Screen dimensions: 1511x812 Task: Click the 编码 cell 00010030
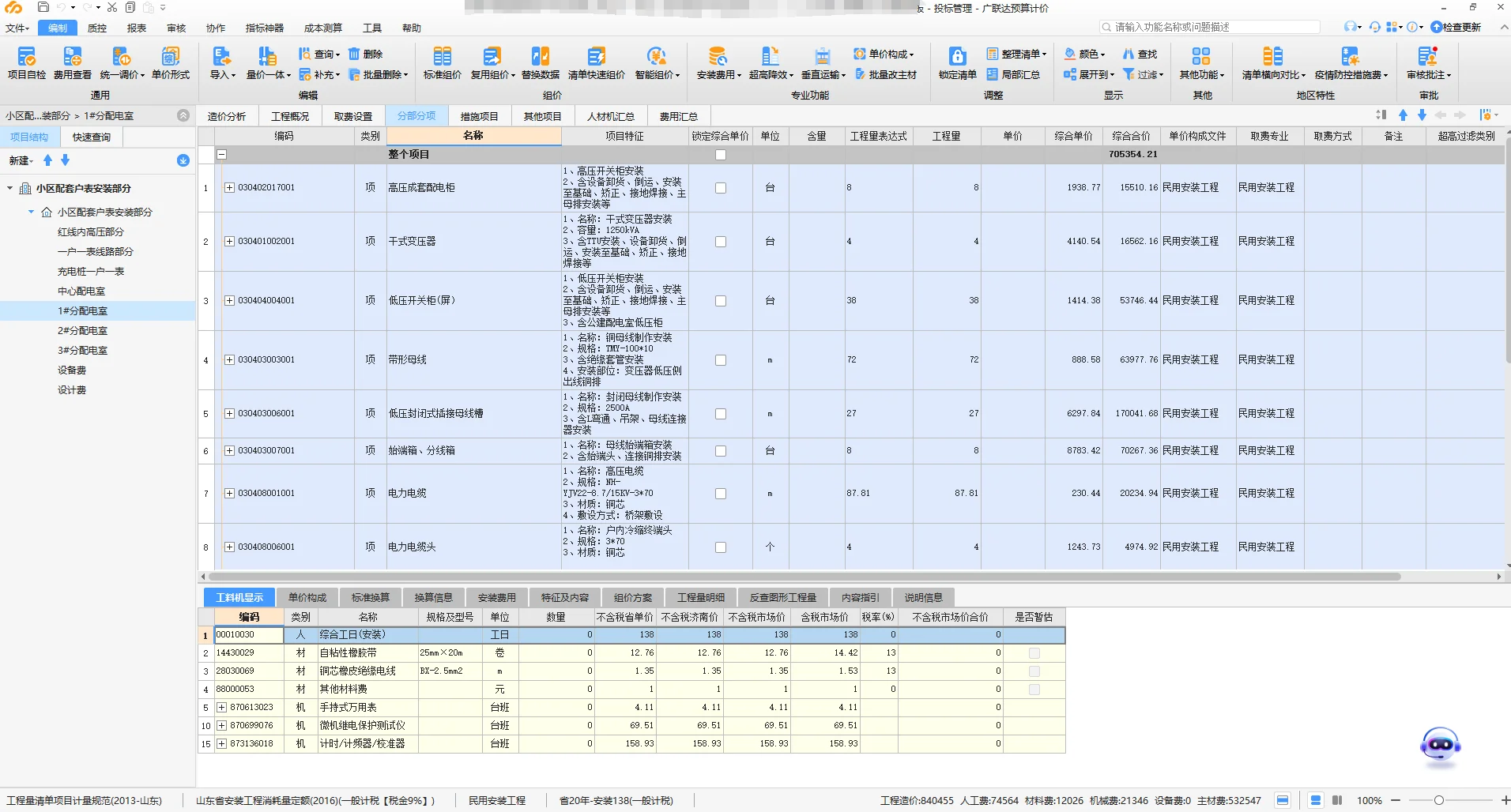[249, 635]
